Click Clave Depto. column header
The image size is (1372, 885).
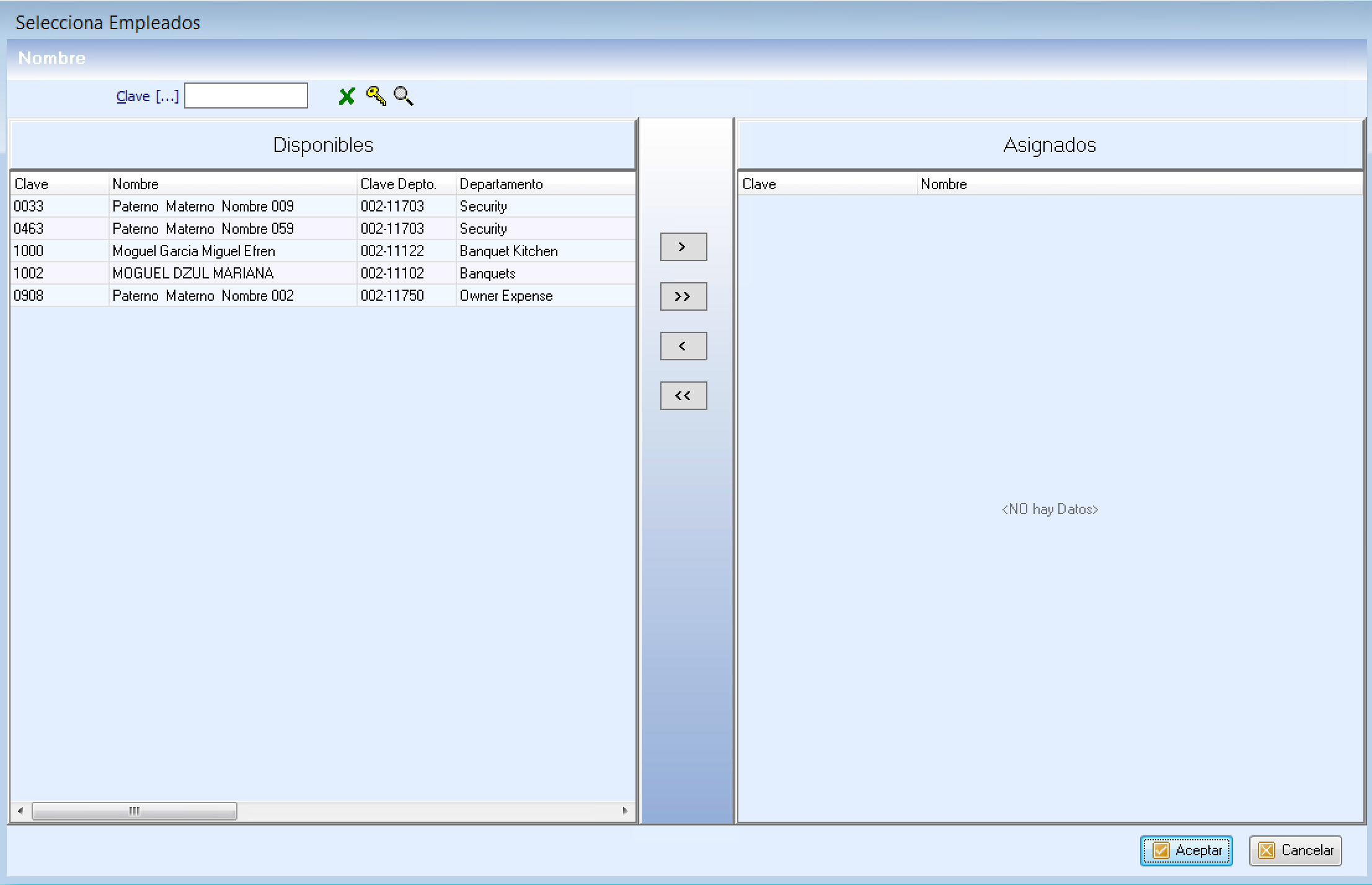tap(406, 184)
